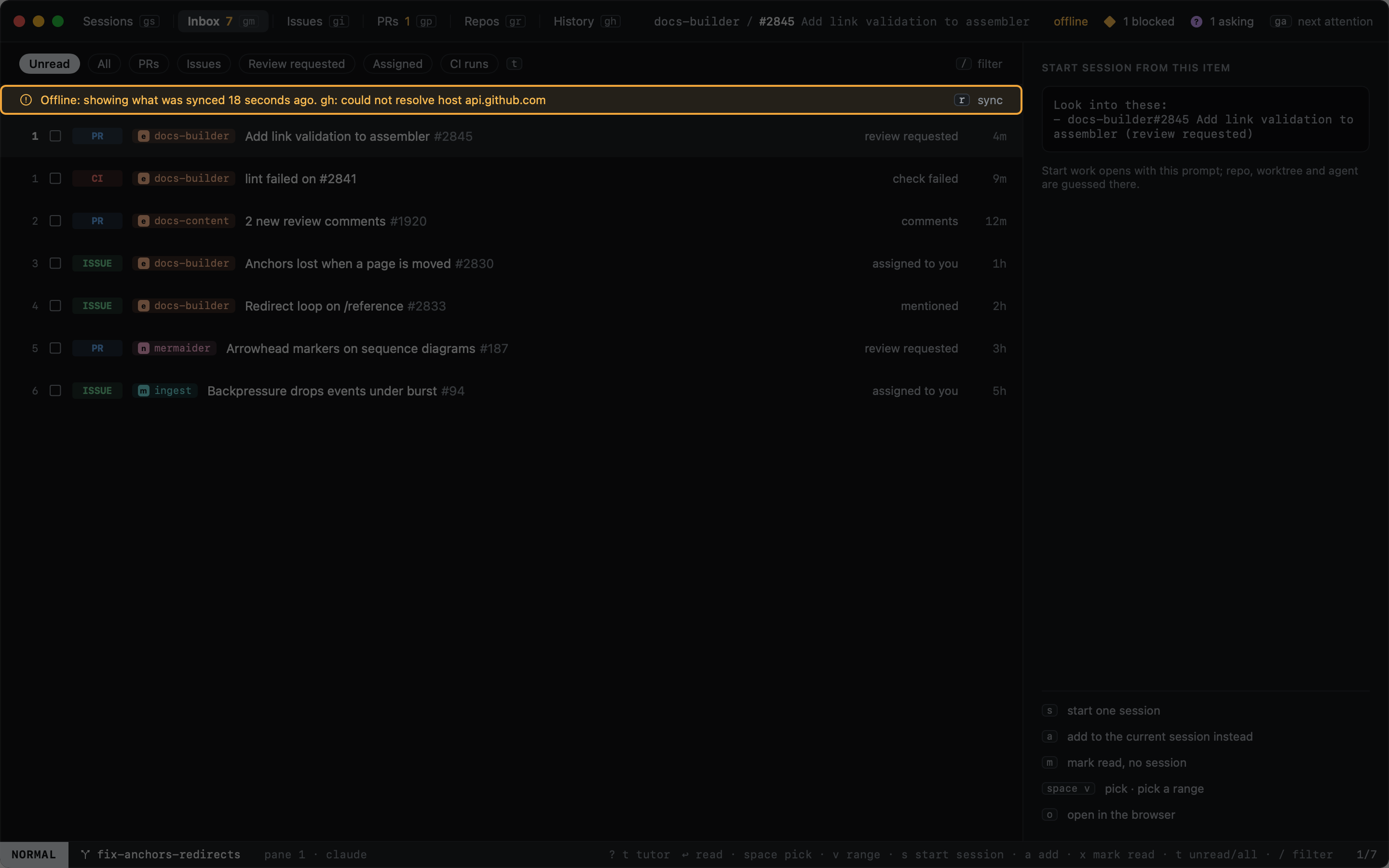Check the box for Redirect loop #2833
This screenshot has height=868, width=1389.
(55, 306)
